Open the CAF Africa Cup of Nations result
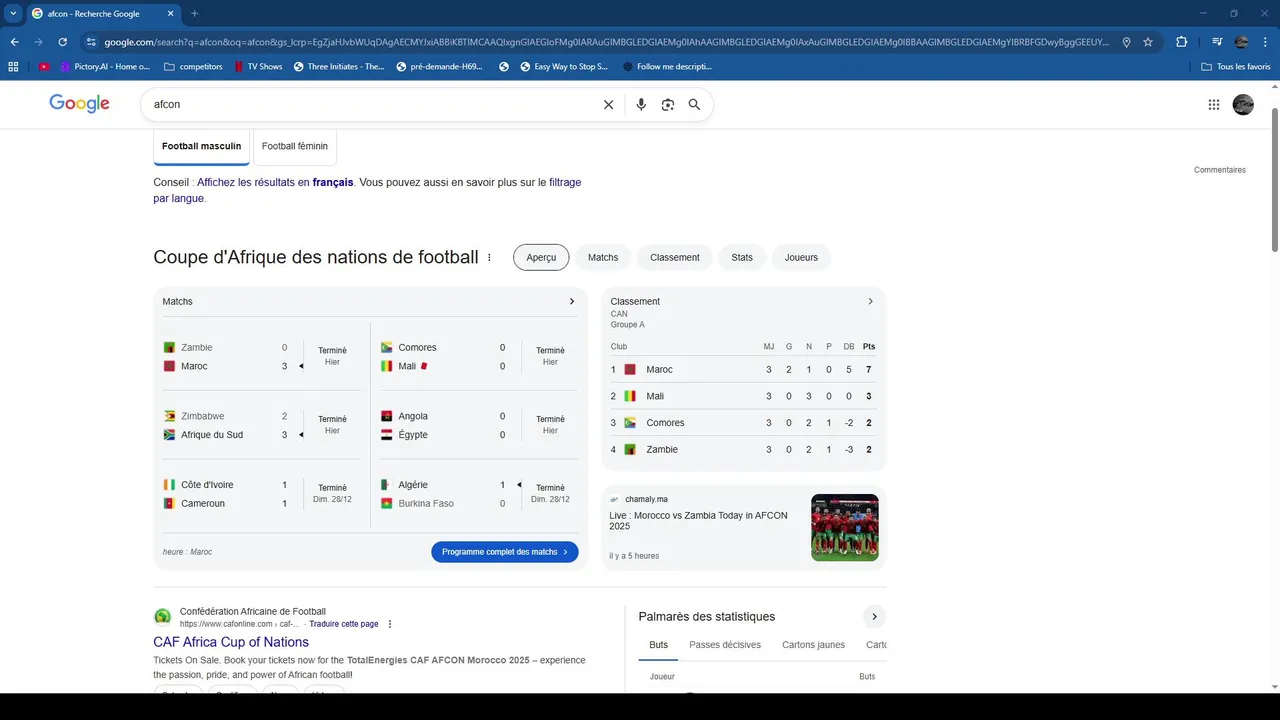Image resolution: width=1280 pixels, height=720 pixels. 231,642
